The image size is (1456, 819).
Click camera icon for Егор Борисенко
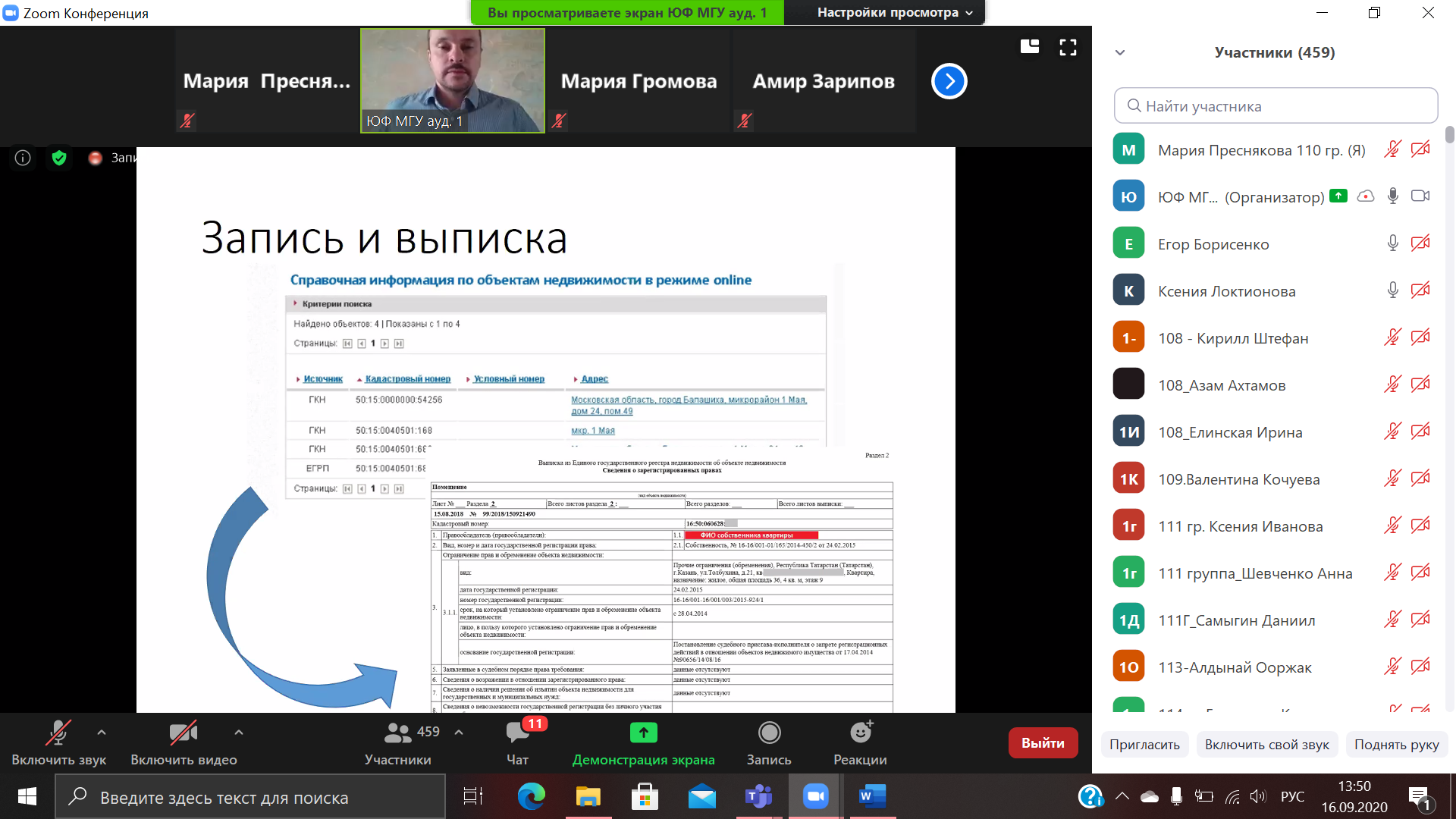(x=1420, y=243)
